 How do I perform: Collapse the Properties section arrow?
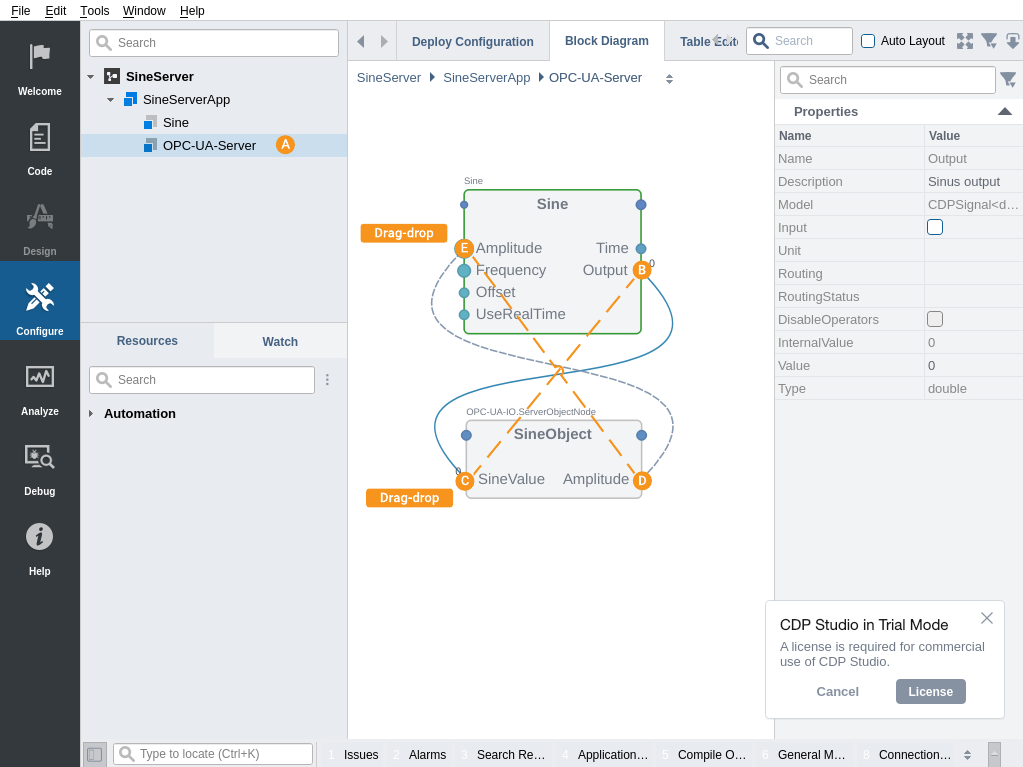click(1004, 112)
